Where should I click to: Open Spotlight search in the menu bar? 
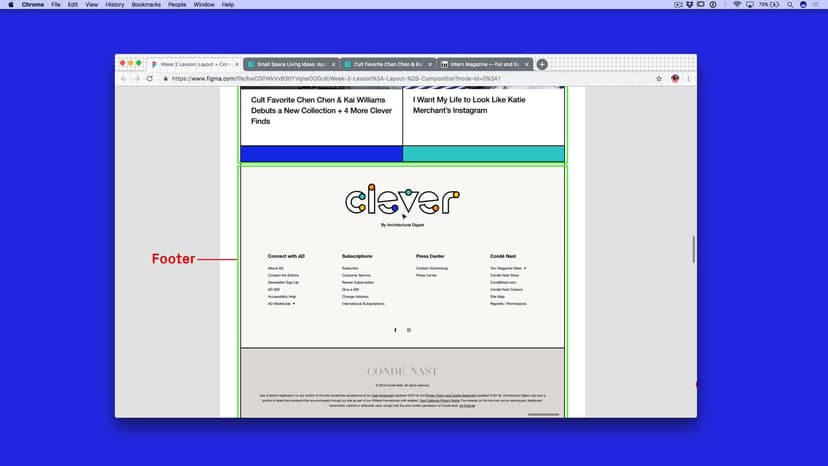(x=791, y=5)
